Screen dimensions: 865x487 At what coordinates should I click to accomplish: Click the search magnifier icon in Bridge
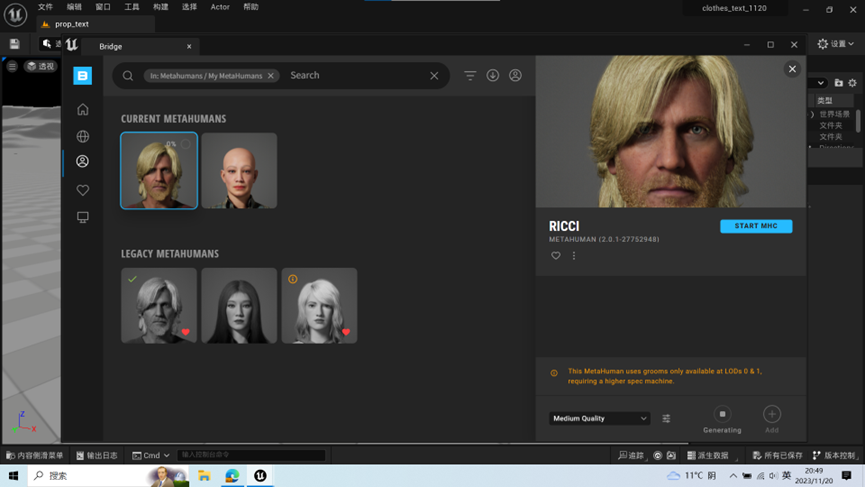click(x=128, y=76)
